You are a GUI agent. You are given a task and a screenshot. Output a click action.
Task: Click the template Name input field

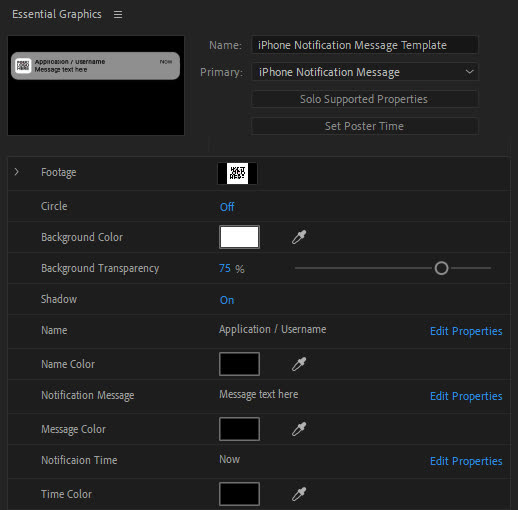pyautogui.click(x=365, y=45)
